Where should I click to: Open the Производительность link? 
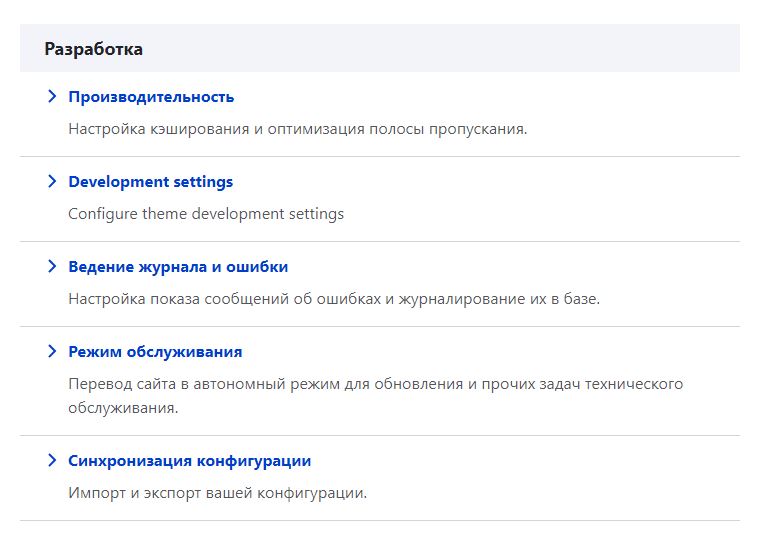(x=151, y=97)
